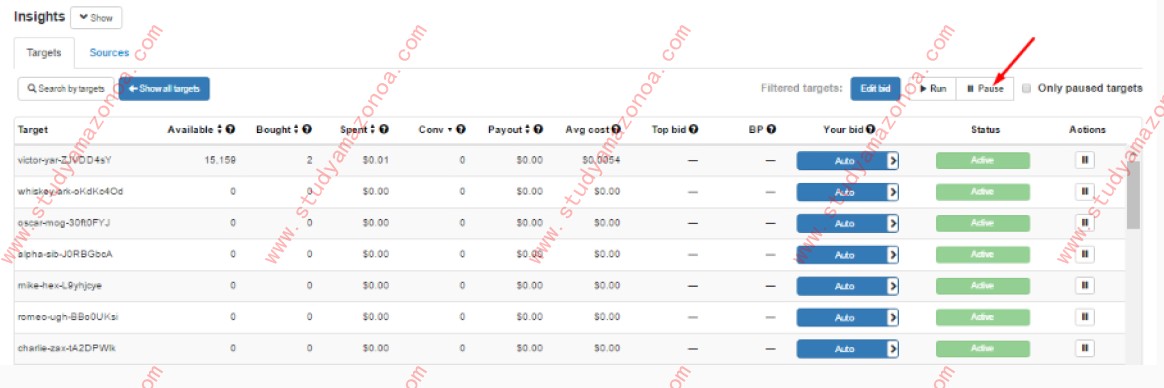This screenshot has height=388, width=1164.
Task: Open help icon next to Top bid header
Action: coord(693,129)
